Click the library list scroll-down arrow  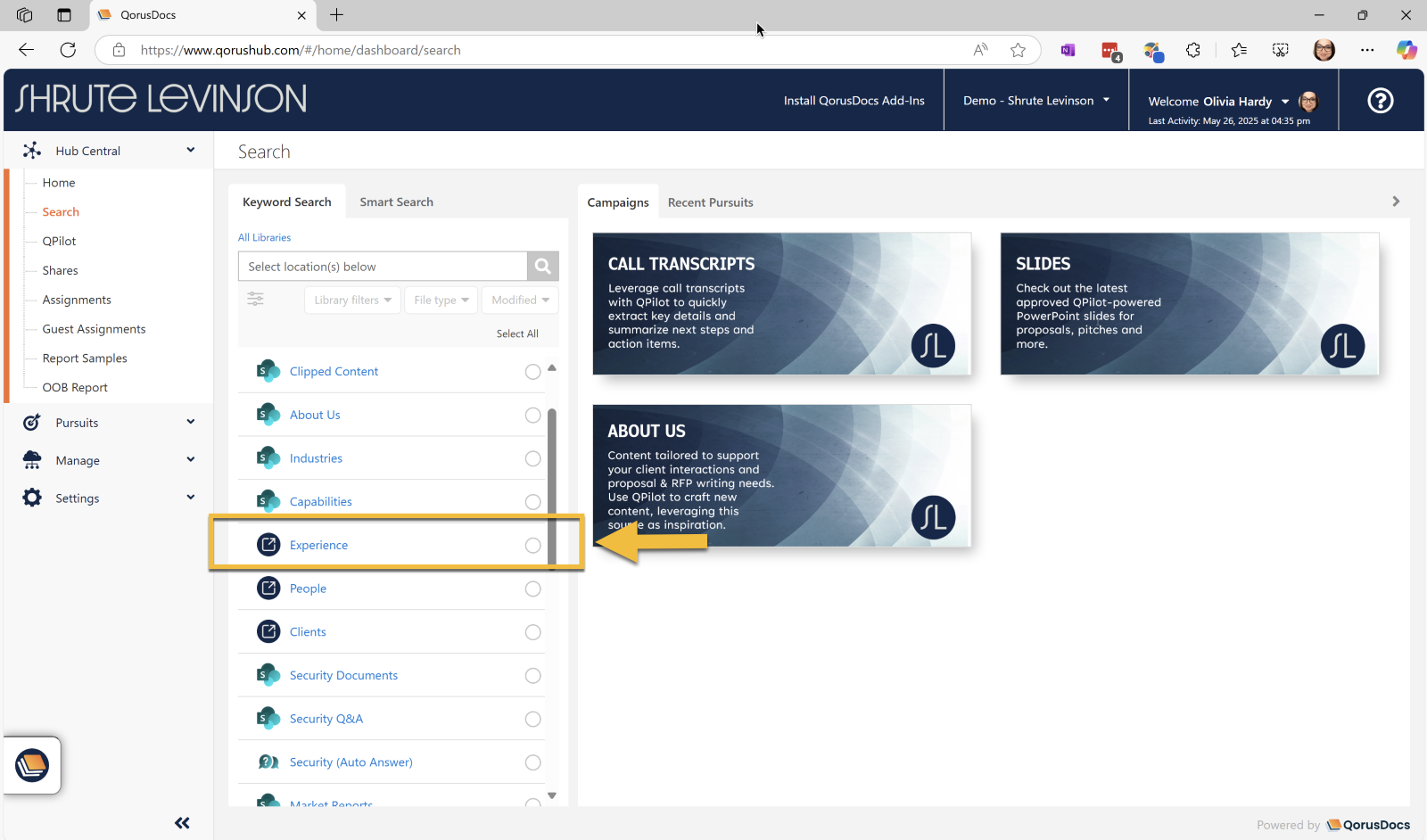point(552,795)
